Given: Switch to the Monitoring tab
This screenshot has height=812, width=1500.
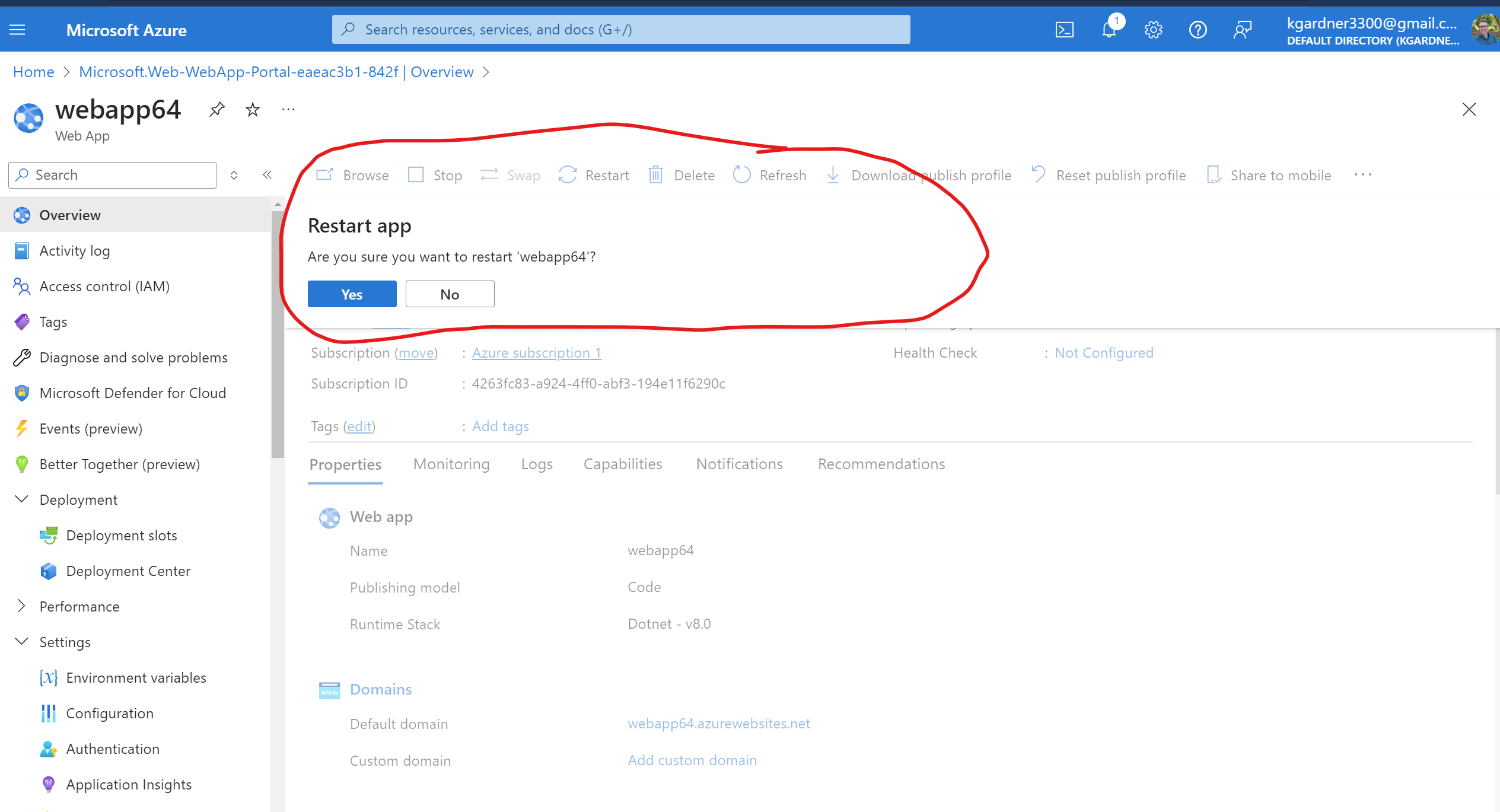Looking at the screenshot, I should [x=451, y=464].
